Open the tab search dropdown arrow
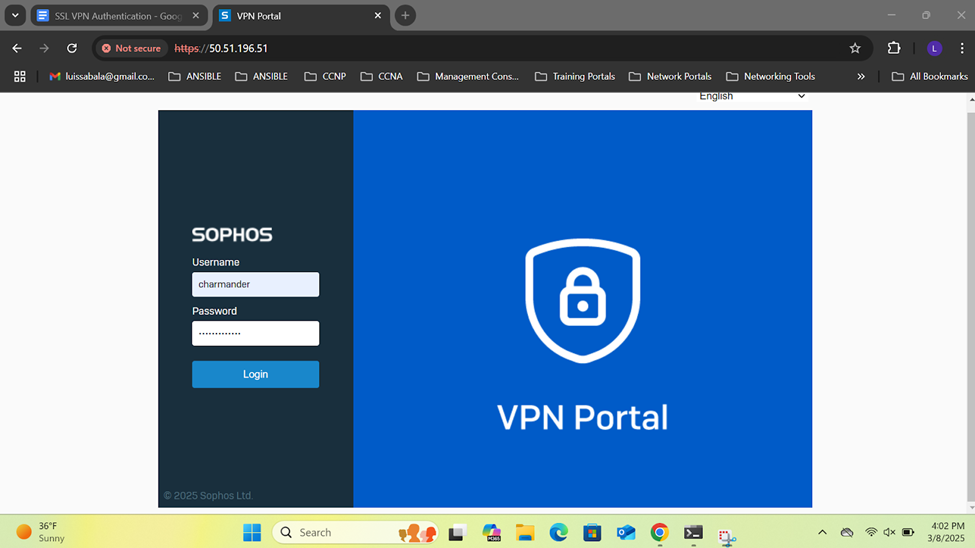This screenshot has height=548, width=975. pos(15,16)
